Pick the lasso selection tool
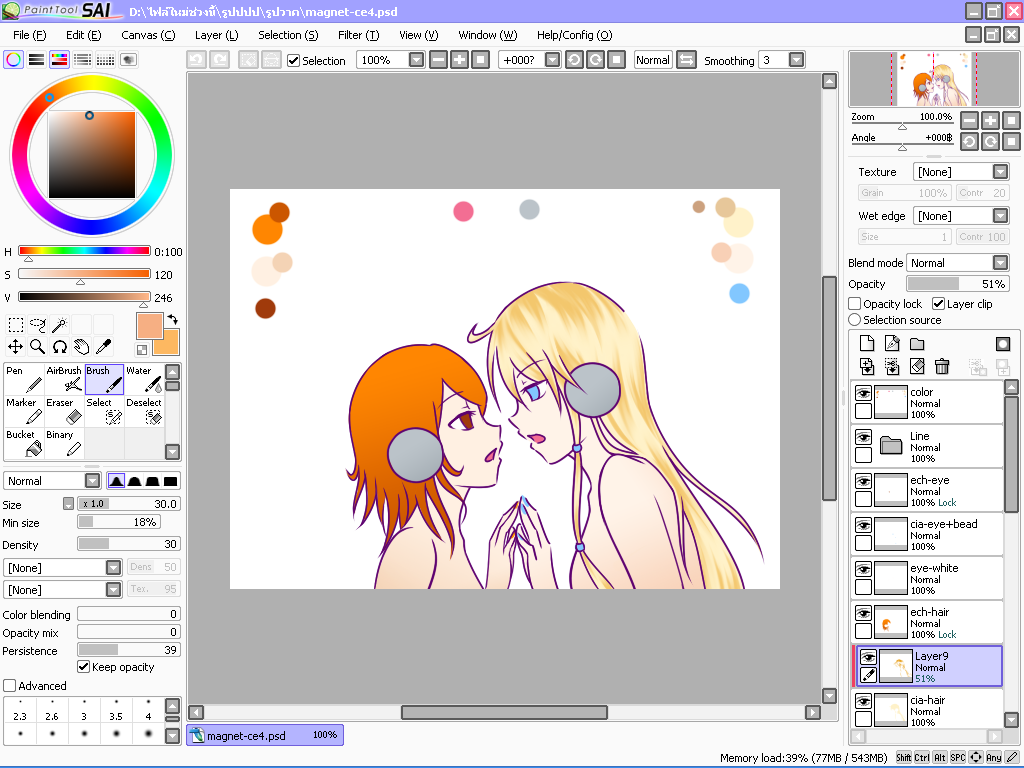Viewport: 1024px width, 768px height. [x=38, y=325]
